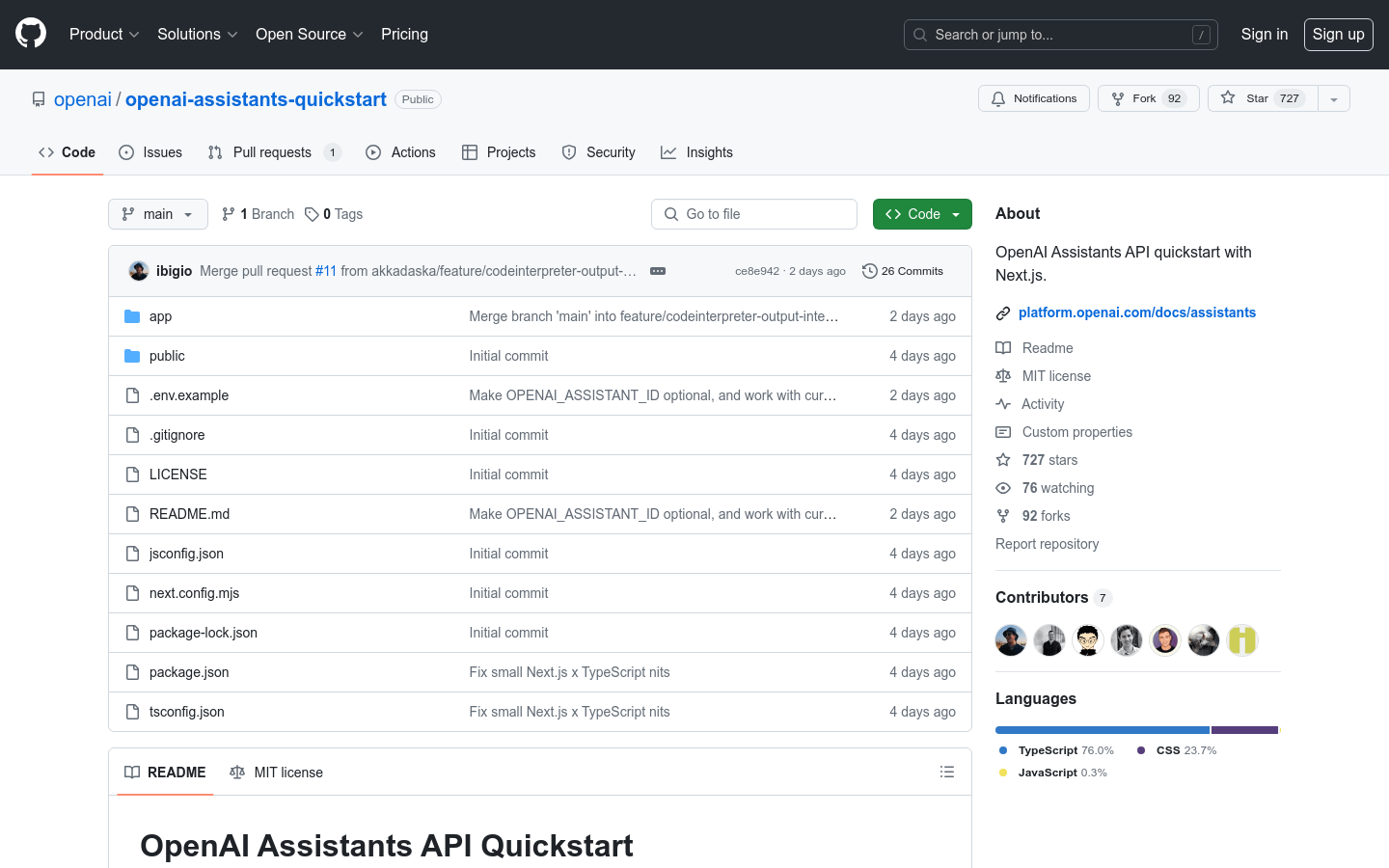Click the Go to file search field
The image size is (1389, 868).
(x=754, y=214)
